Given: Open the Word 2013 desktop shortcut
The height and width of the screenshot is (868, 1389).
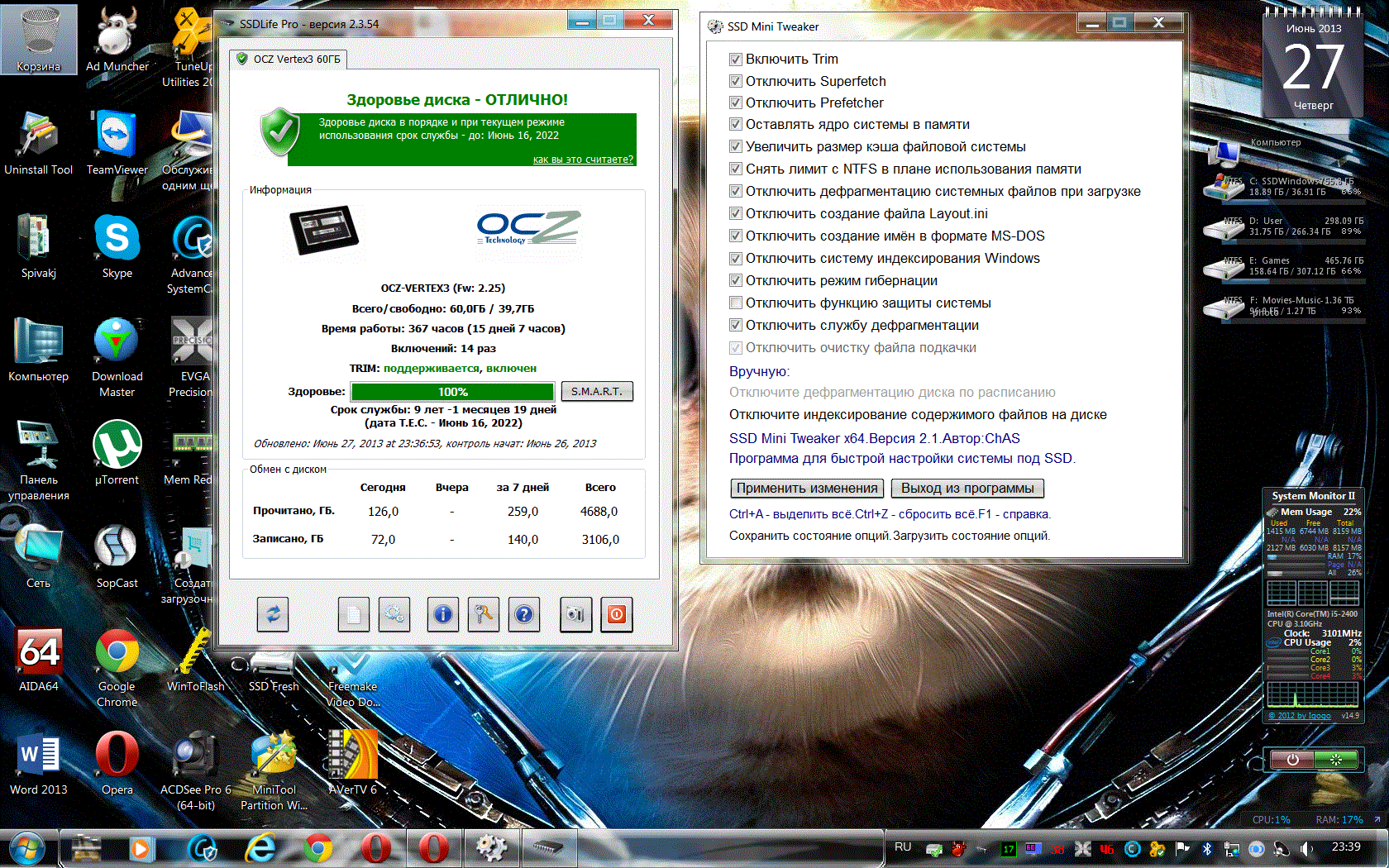Looking at the screenshot, I should pyautogui.click(x=39, y=763).
